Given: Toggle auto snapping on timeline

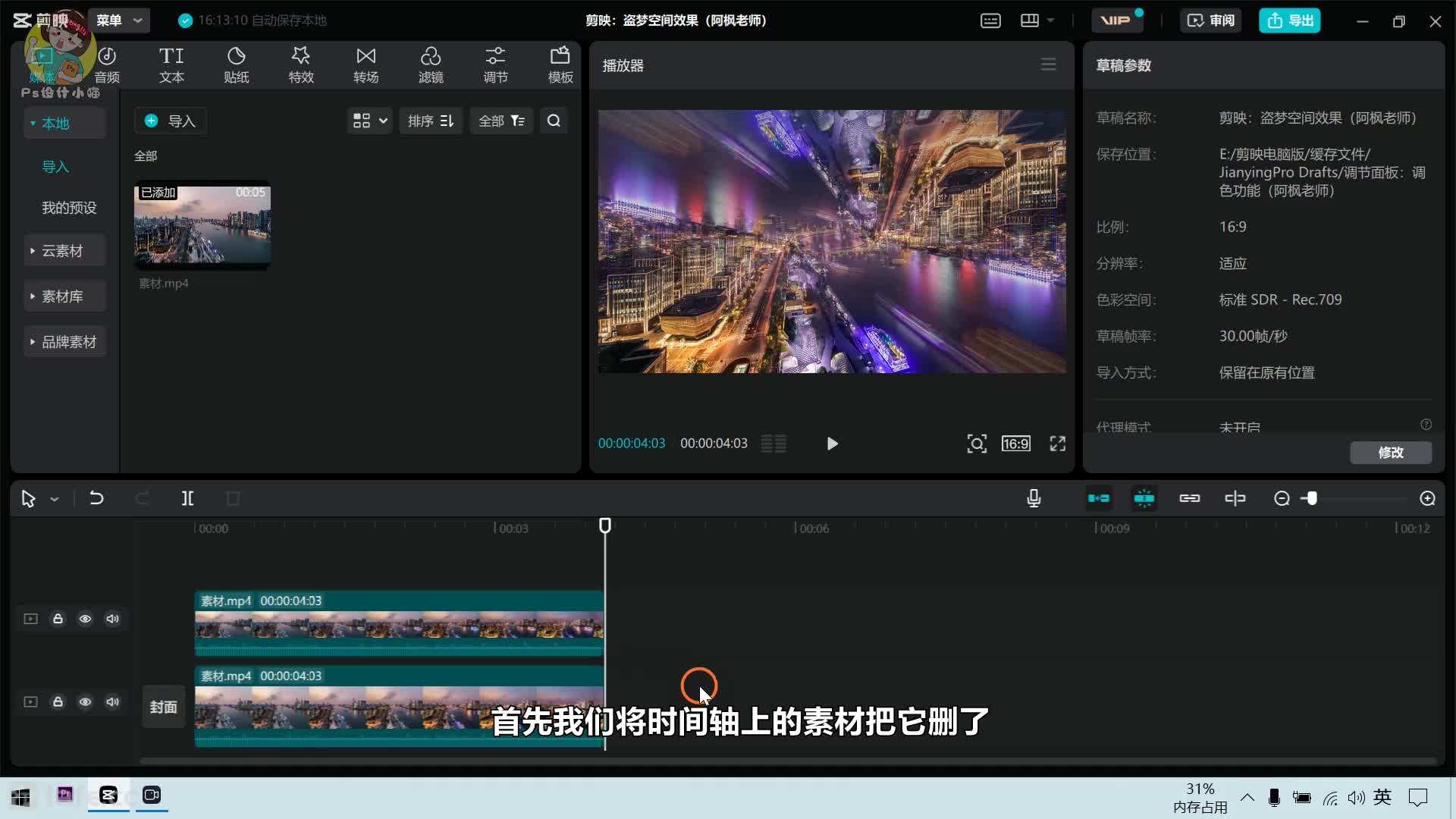Looking at the screenshot, I should [1144, 498].
